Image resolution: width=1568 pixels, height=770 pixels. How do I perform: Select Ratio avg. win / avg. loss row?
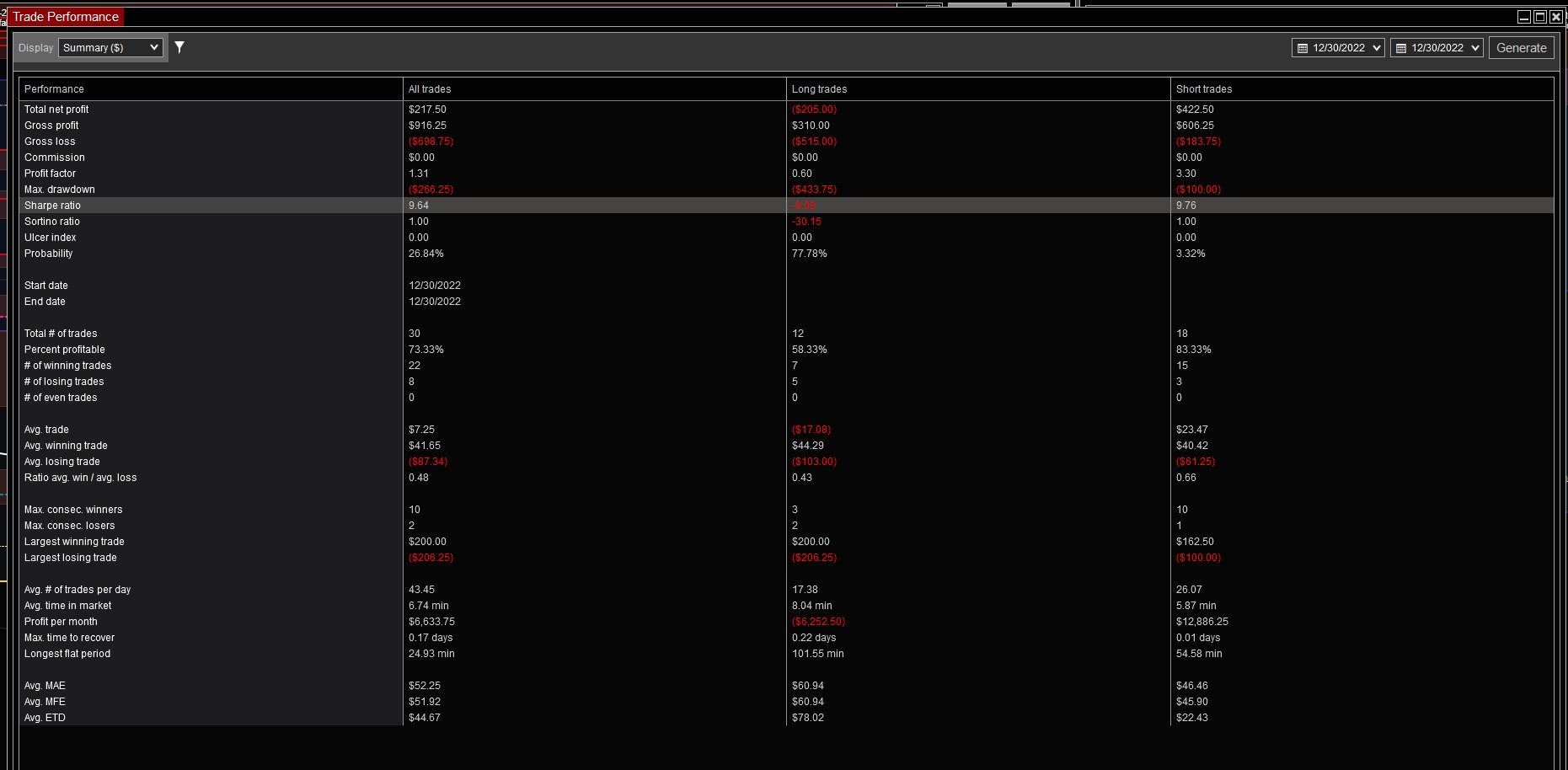(x=786, y=478)
